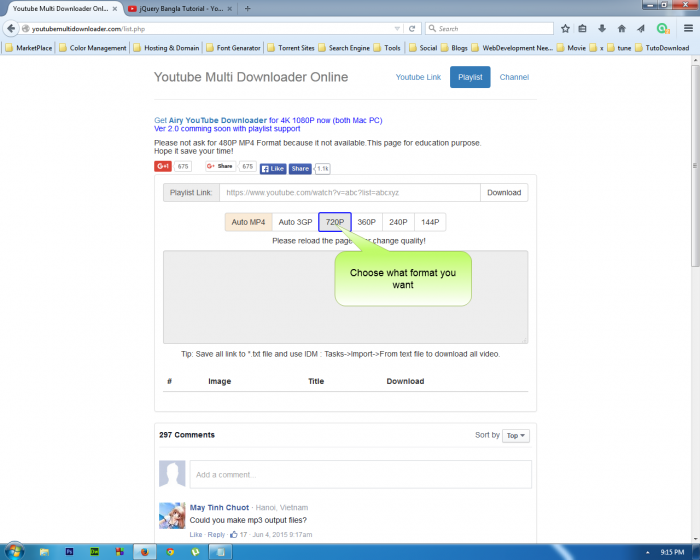Screen dimensions: 700x560
Task: Open the Sort by Top dropdown
Action: click(x=516, y=435)
